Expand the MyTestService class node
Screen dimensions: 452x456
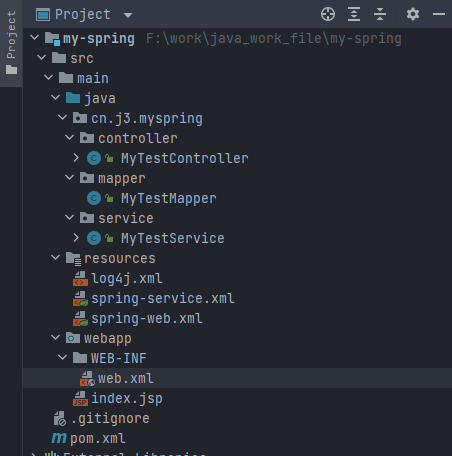76,238
